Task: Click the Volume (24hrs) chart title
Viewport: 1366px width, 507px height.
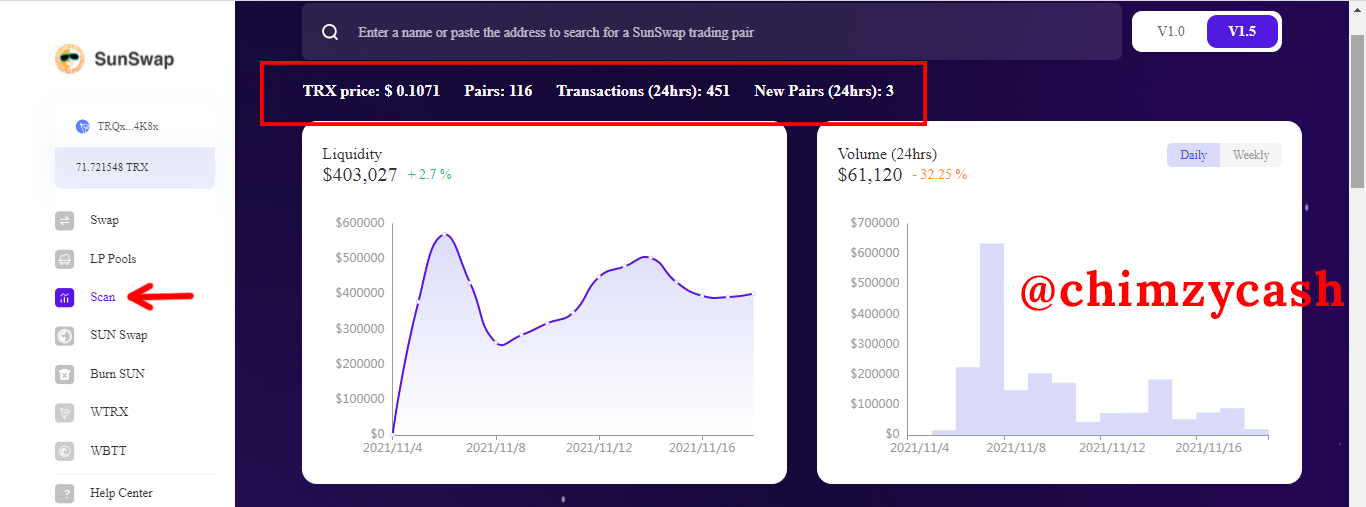Action: point(887,154)
